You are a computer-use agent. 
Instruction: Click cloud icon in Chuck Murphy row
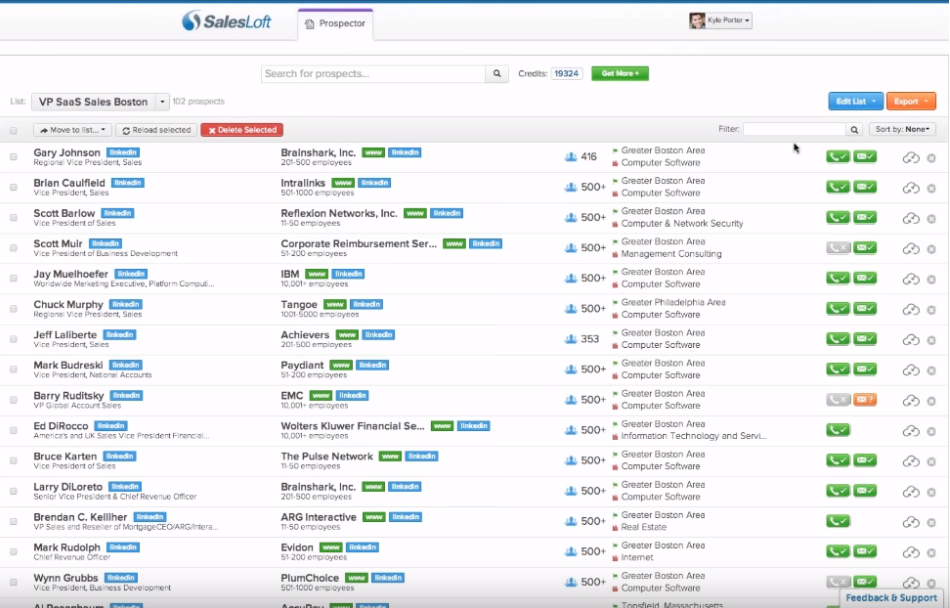click(911, 309)
